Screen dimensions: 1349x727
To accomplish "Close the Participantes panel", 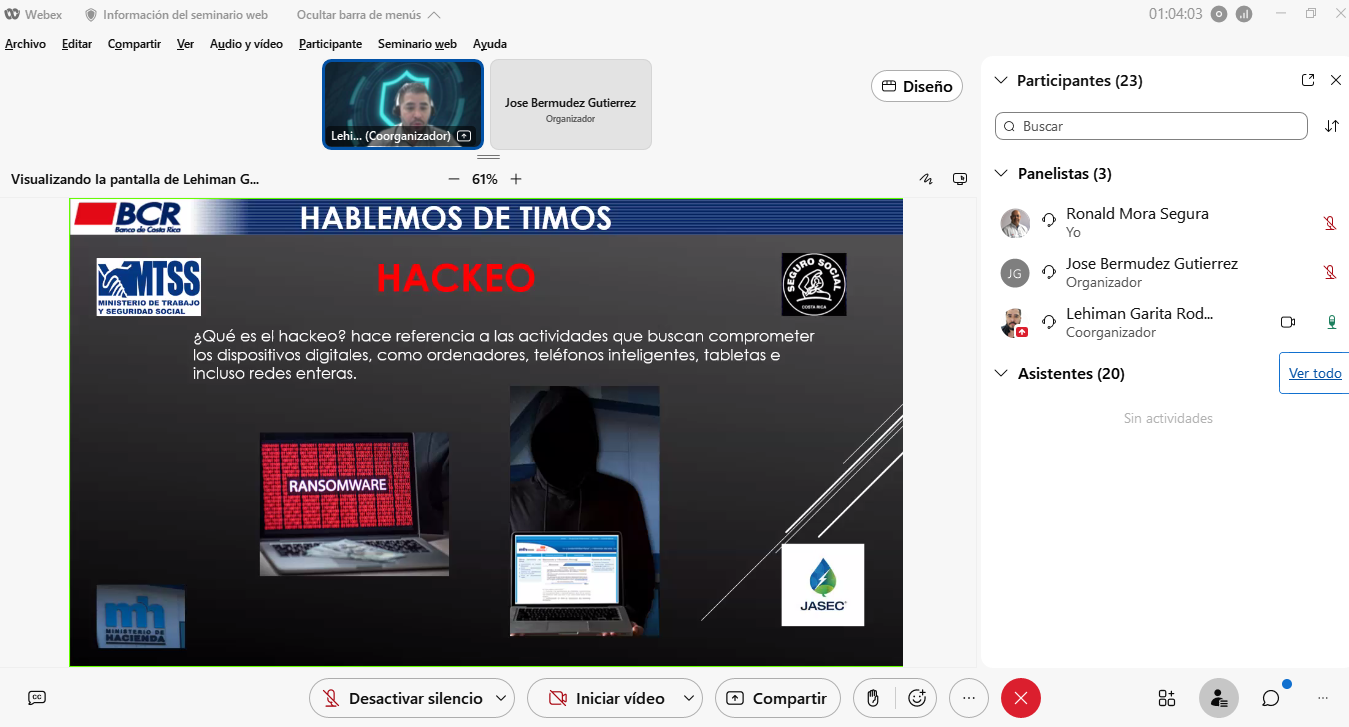I will 1336,80.
